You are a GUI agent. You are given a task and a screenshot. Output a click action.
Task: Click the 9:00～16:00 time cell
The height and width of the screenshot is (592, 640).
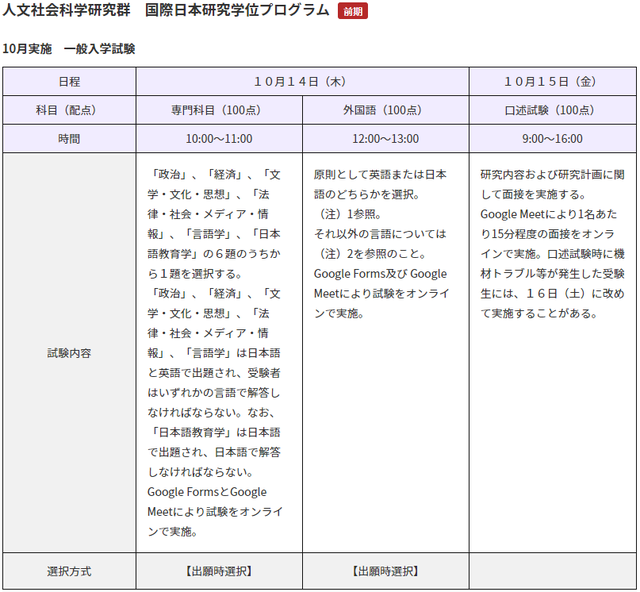tap(553, 139)
